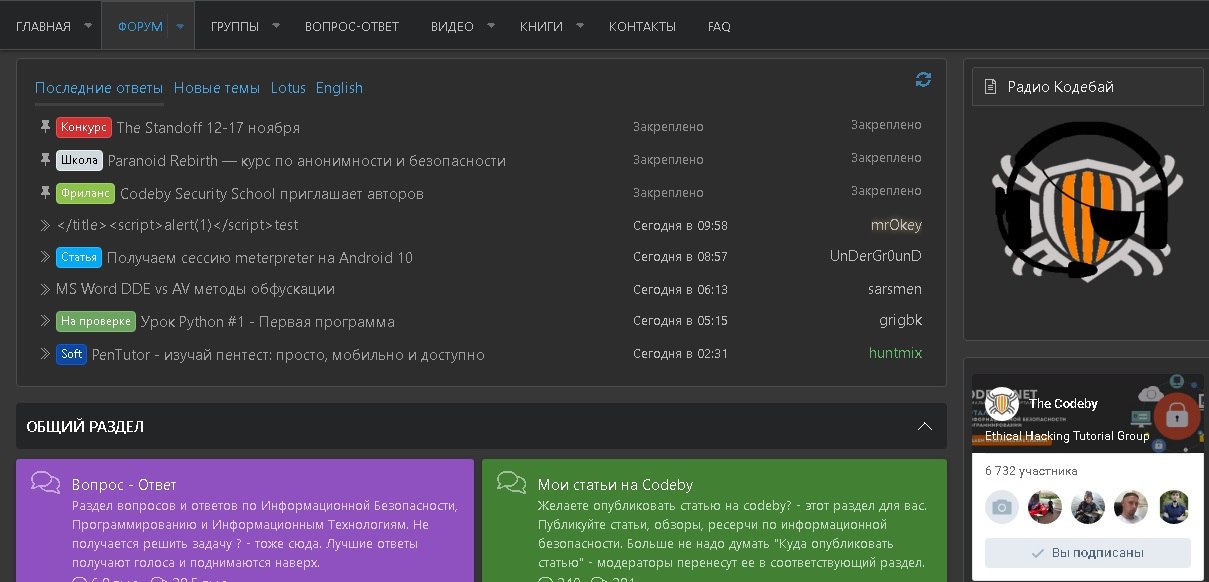Open the Codeby radio headphones logo

(1087, 200)
